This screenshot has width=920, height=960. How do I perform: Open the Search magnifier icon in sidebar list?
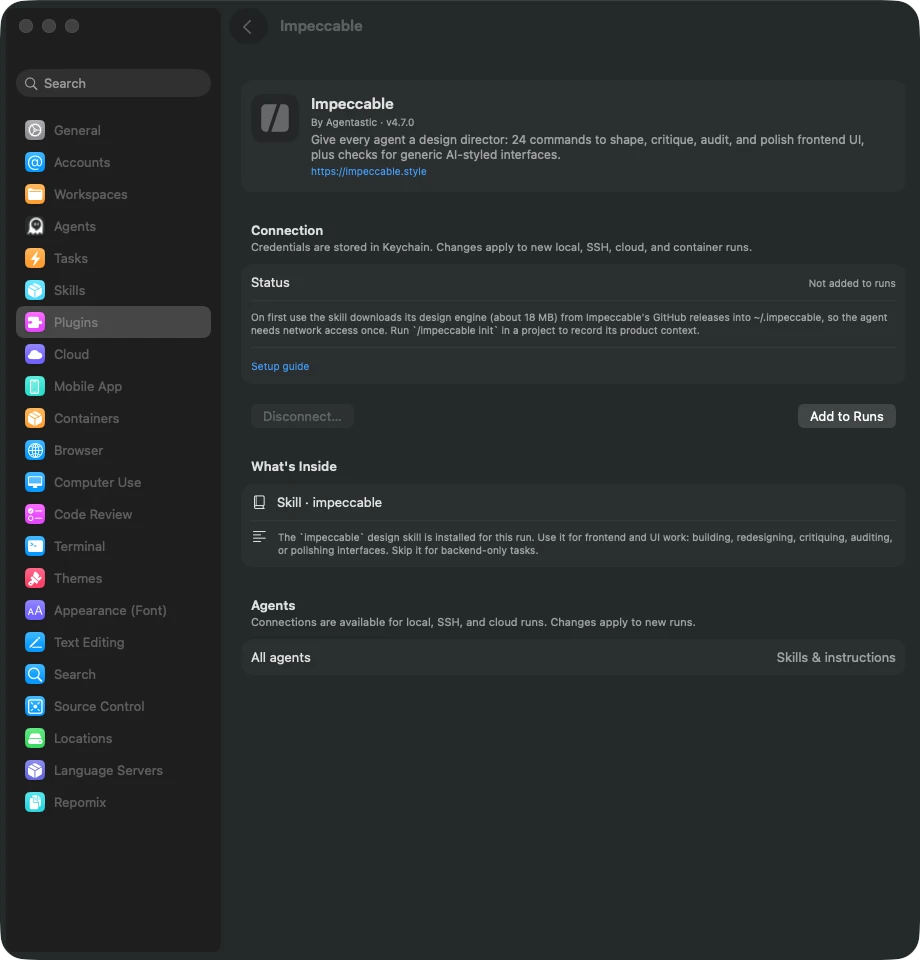35,674
